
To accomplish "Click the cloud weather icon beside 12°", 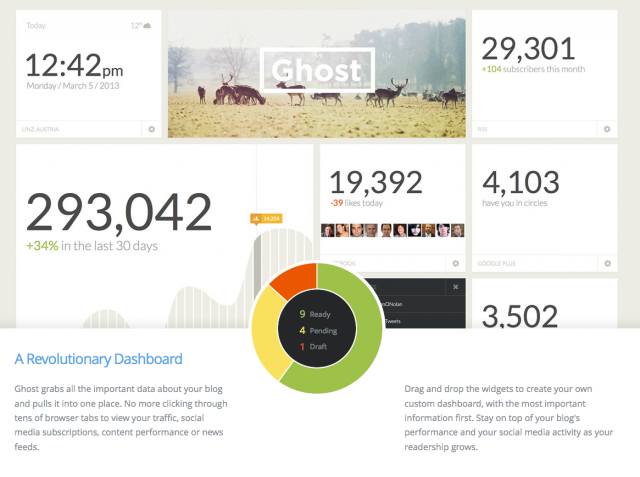I will [x=147, y=26].
